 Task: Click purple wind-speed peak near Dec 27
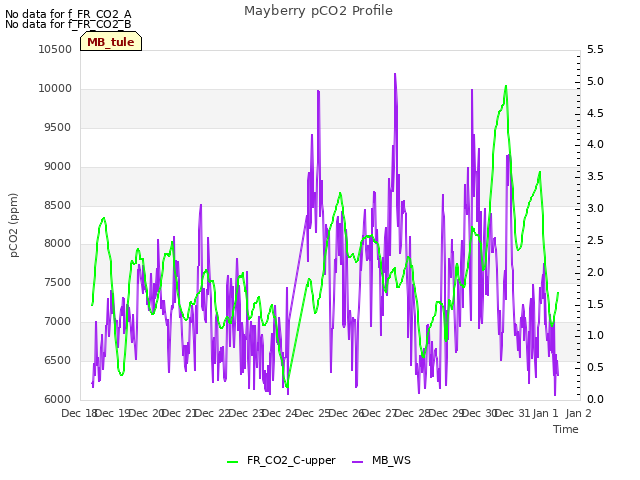395,74
